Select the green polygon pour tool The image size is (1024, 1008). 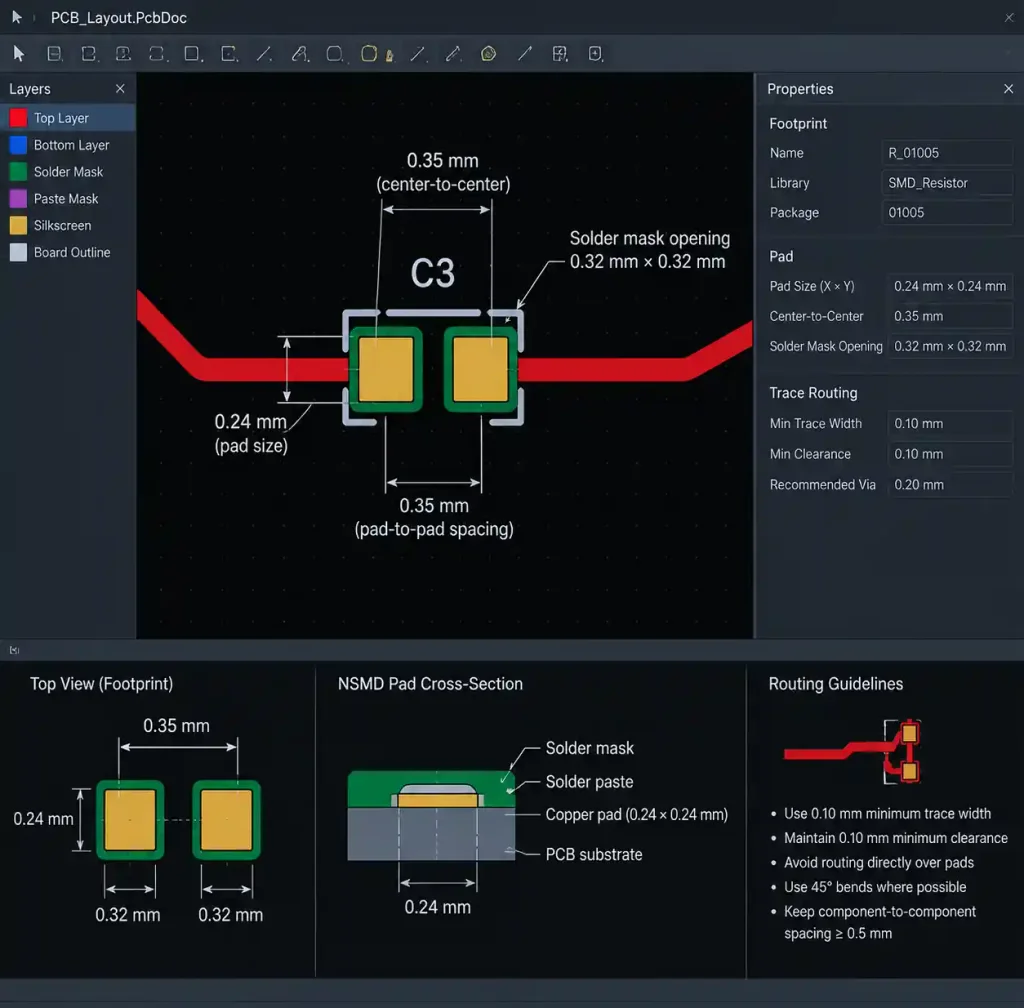pos(488,54)
